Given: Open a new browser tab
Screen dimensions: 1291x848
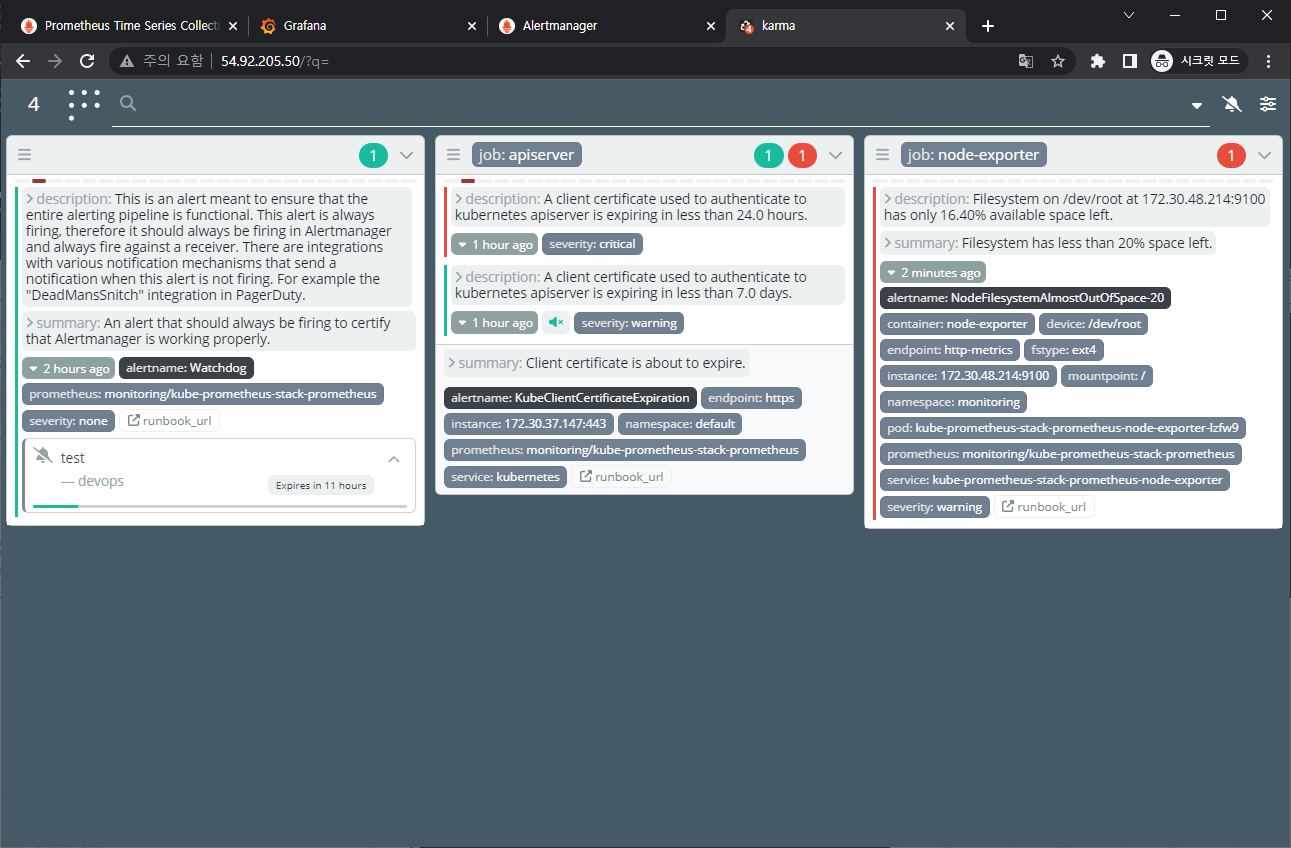Looking at the screenshot, I should (x=988, y=26).
